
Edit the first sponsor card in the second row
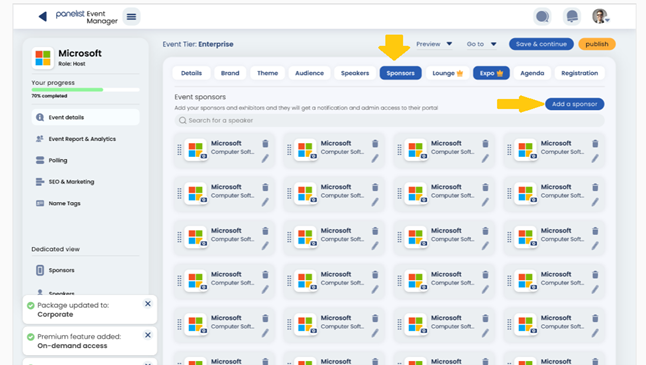point(265,202)
